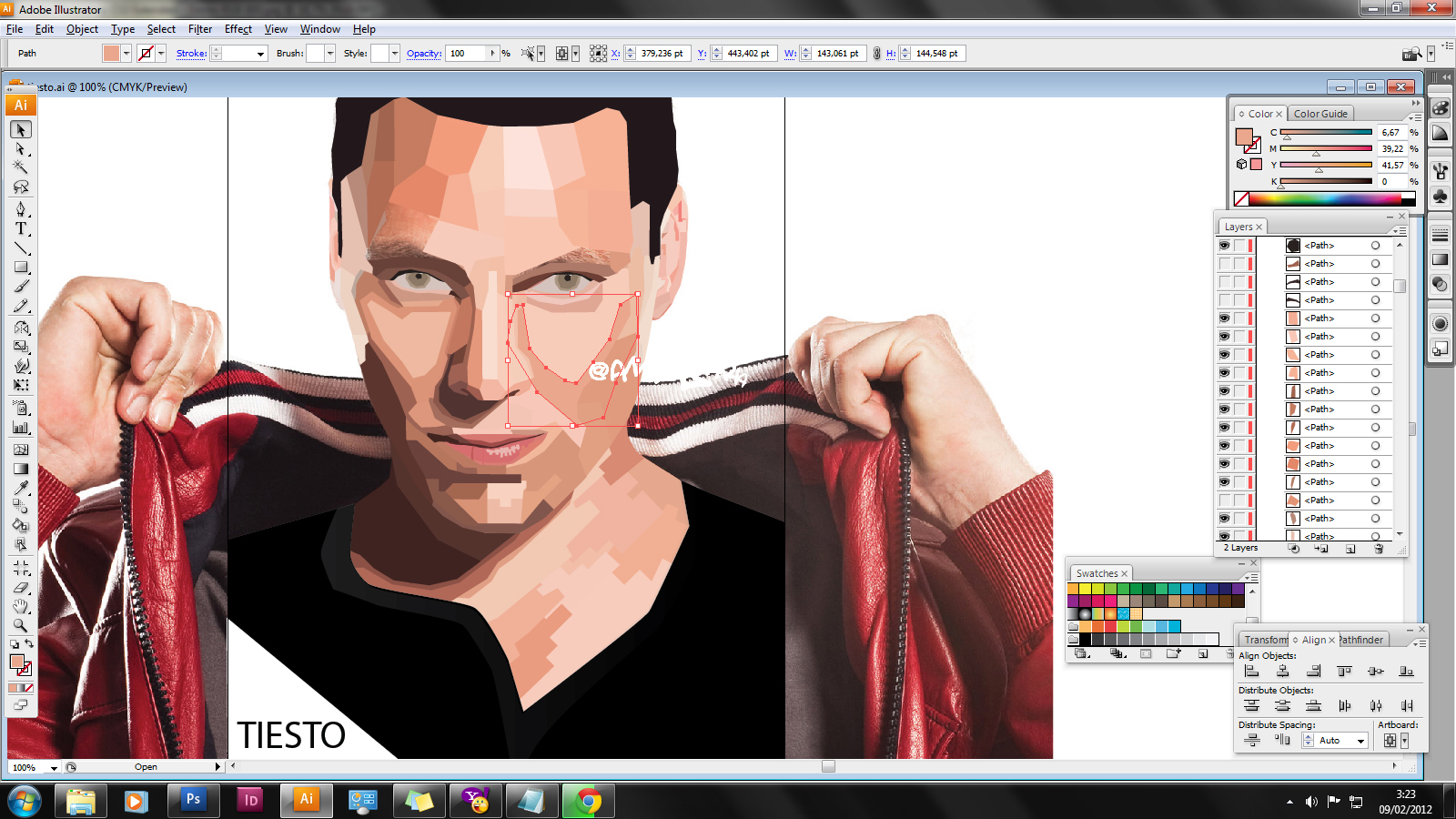Open the Effect menu
This screenshot has width=1456, height=819.
[x=238, y=29]
